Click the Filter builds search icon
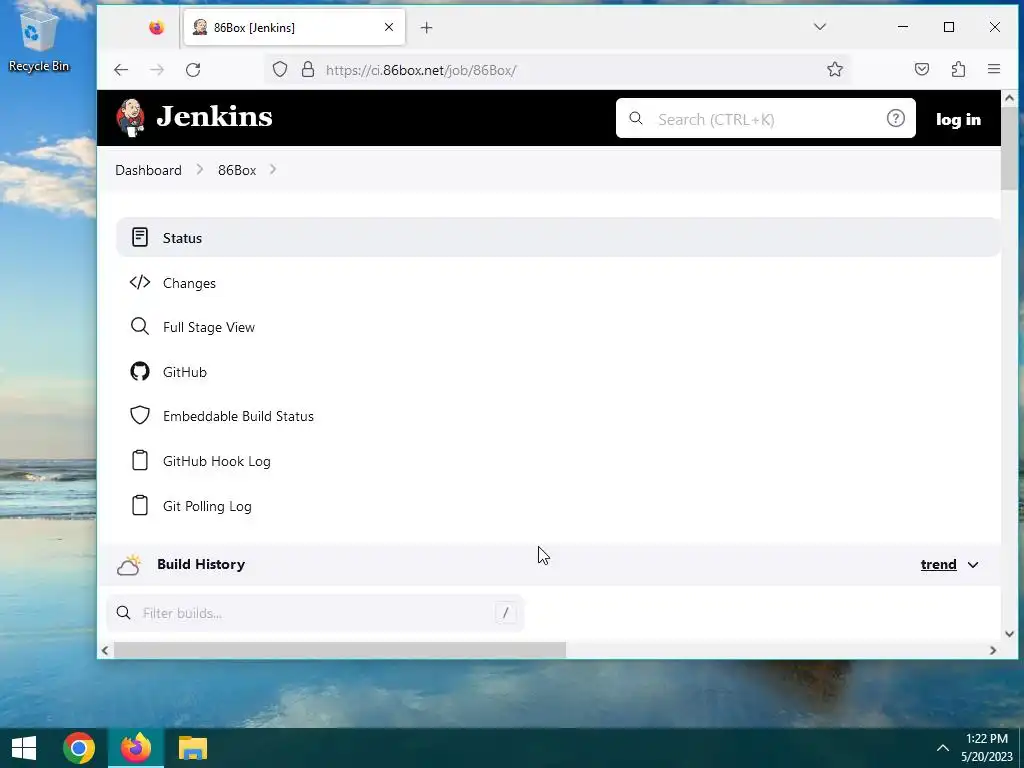The image size is (1024, 768). pos(123,613)
